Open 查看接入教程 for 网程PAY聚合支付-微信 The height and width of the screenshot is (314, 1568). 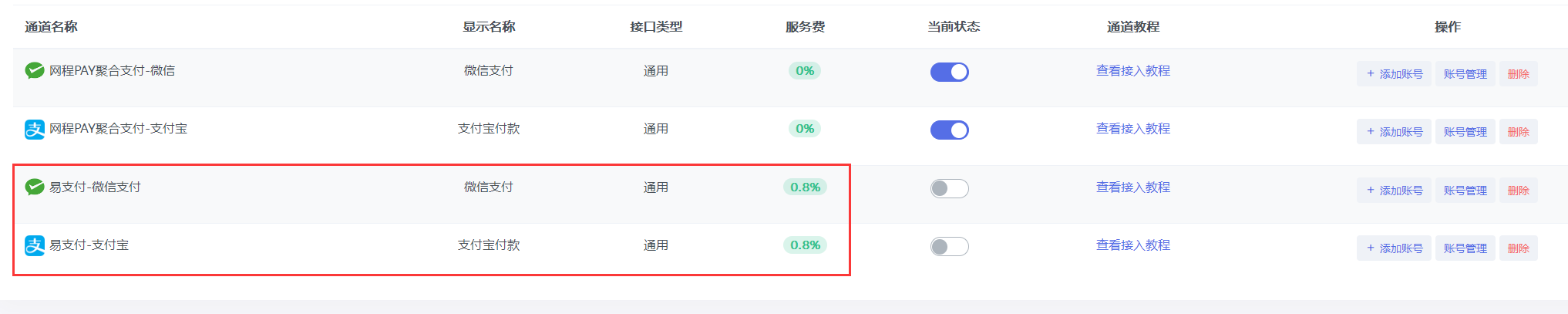tap(1132, 71)
